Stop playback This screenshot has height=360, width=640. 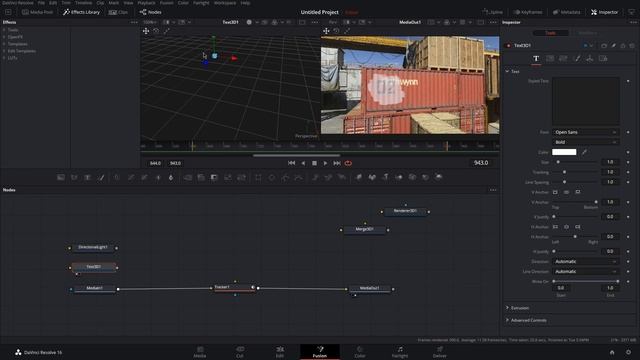[314, 163]
